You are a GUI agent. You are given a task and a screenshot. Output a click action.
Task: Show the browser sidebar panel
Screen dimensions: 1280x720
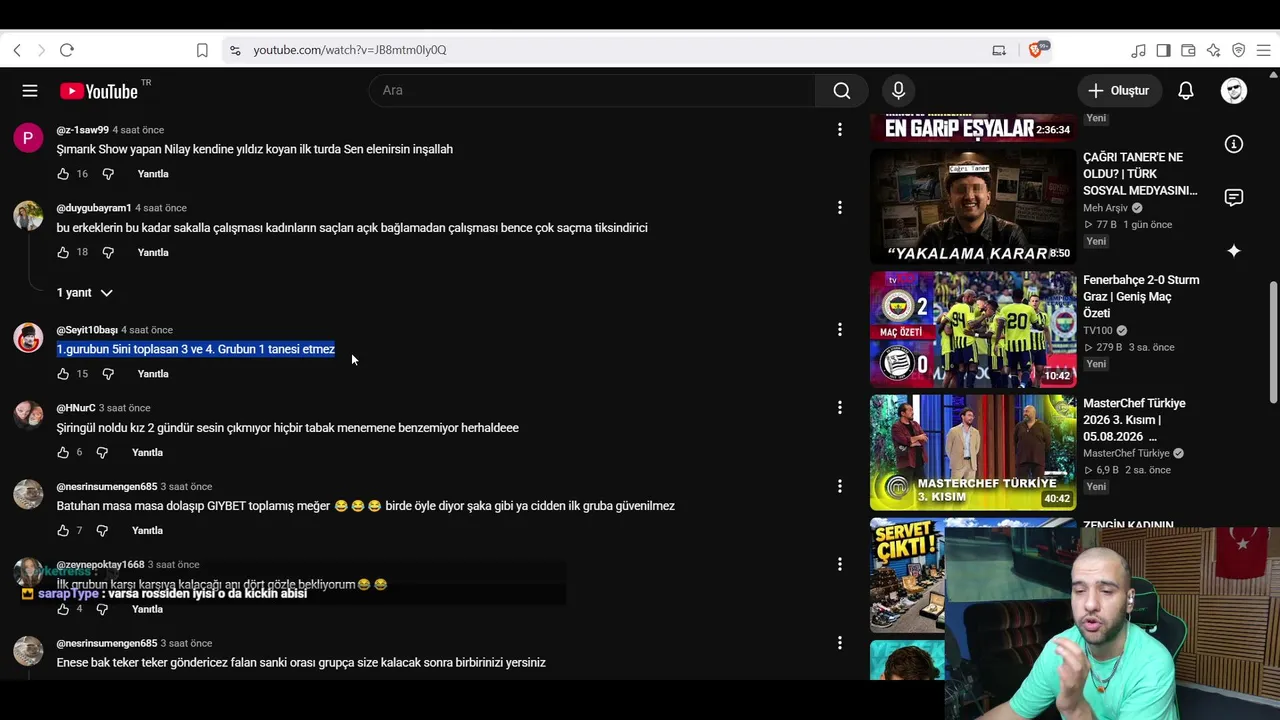click(x=1163, y=50)
